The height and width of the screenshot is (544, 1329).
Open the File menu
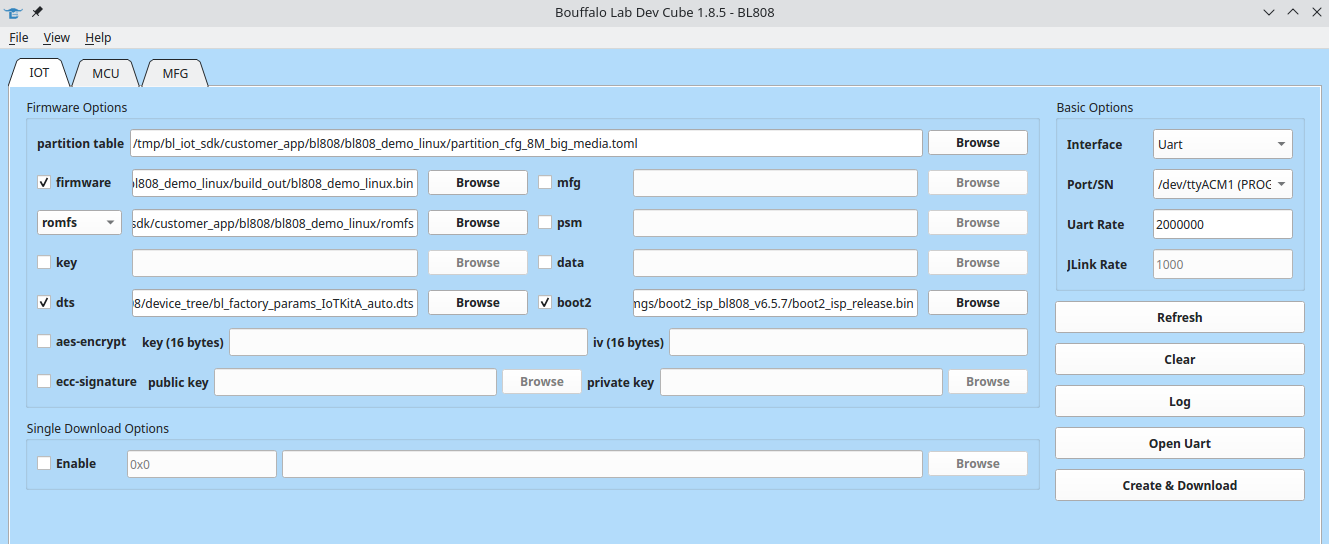click(19, 37)
